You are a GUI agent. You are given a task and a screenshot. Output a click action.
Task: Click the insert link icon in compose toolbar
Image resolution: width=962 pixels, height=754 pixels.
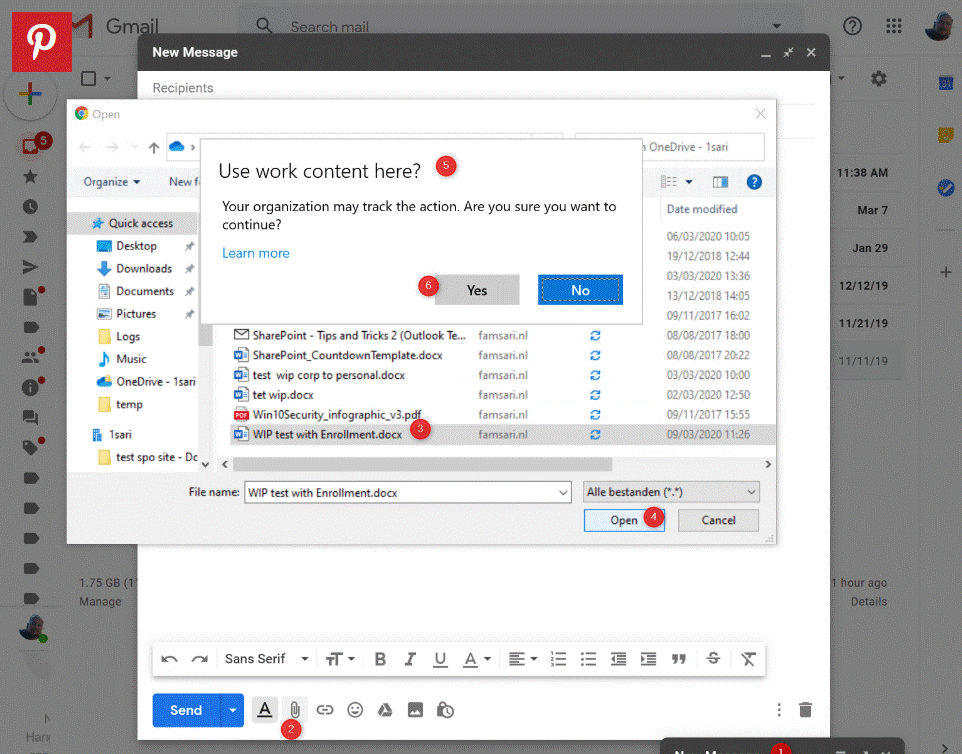(x=325, y=710)
